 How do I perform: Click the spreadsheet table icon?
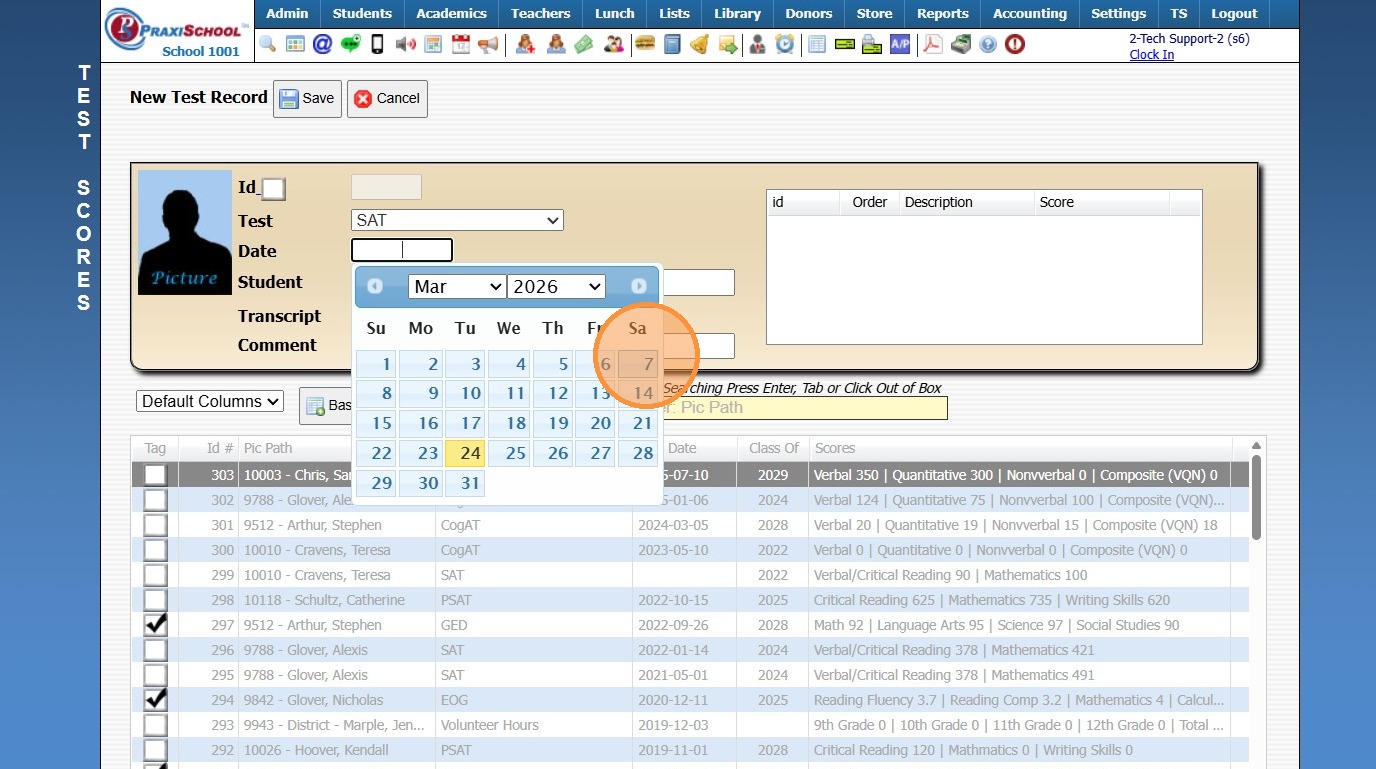pyautogui.click(x=817, y=44)
